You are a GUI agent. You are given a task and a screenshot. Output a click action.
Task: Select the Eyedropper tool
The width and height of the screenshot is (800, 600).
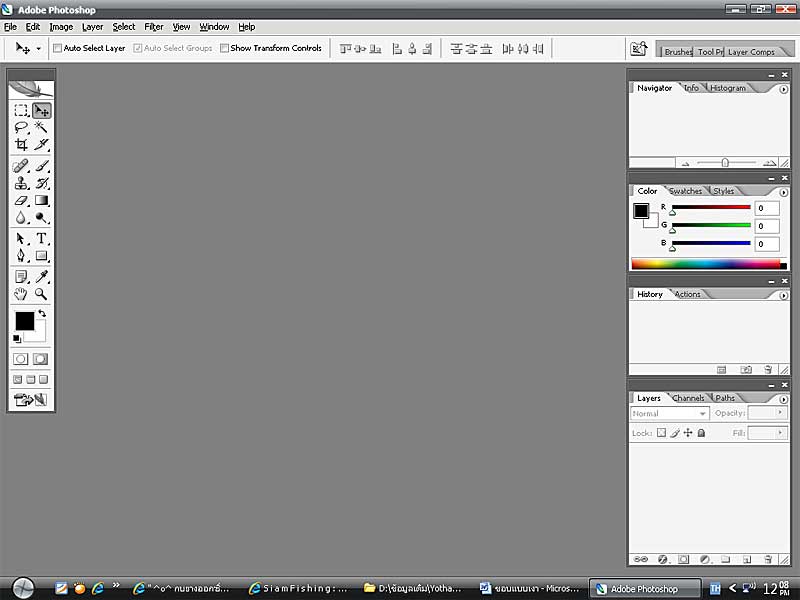point(41,277)
